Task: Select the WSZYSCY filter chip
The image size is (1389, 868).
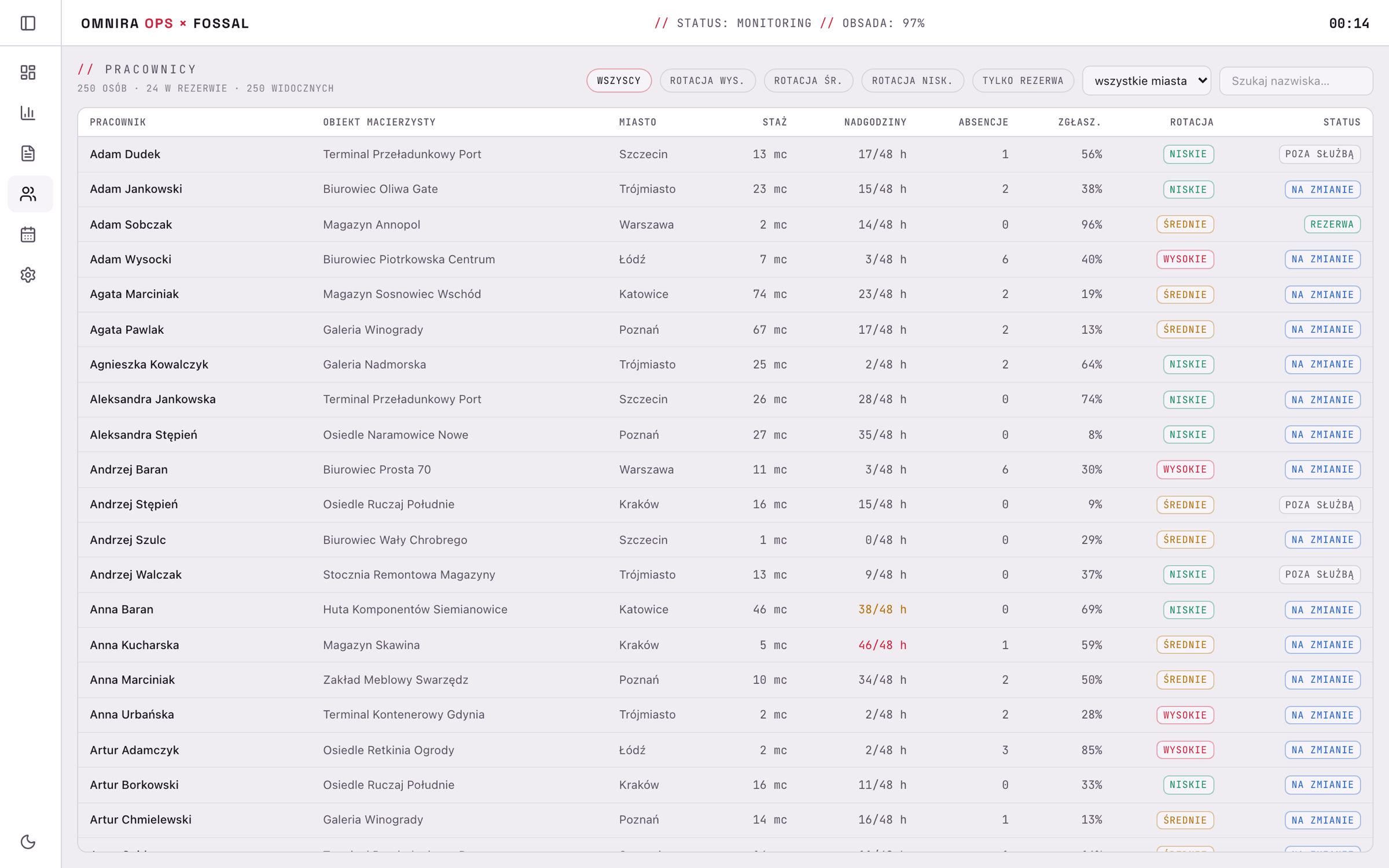Action: coord(619,80)
